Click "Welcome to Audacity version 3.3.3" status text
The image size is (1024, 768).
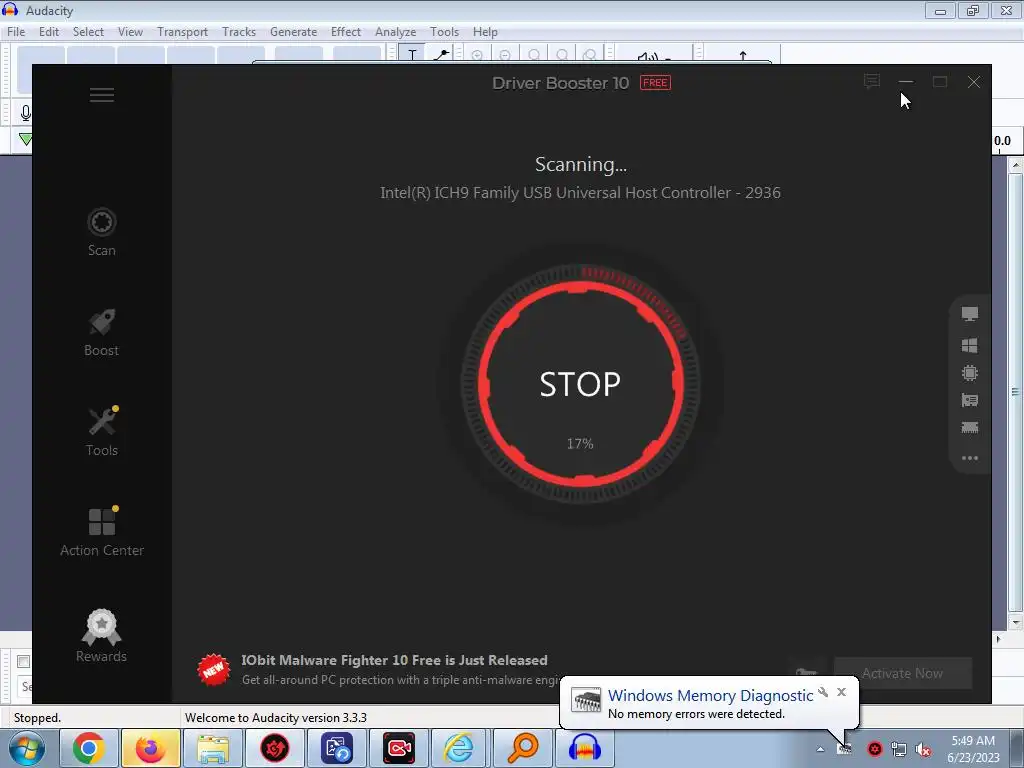pos(276,718)
